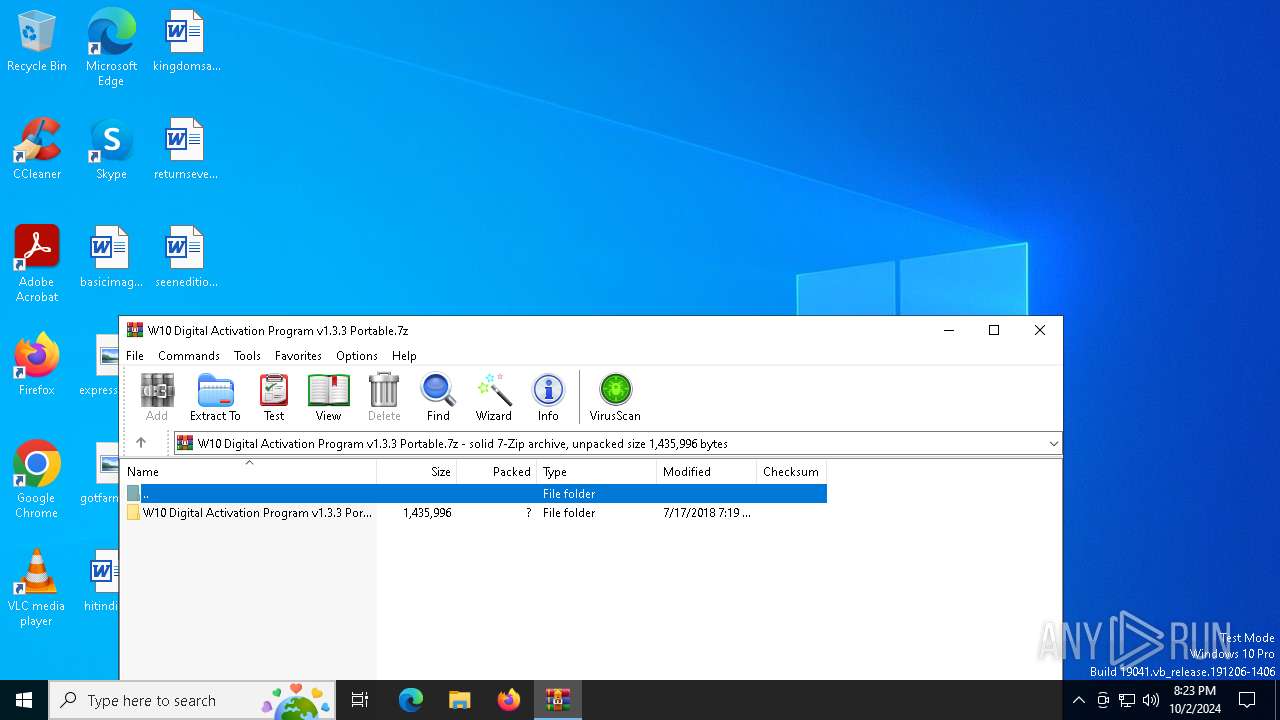Open Task View on the taskbar
1280x720 pixels.
click(360, 700)
